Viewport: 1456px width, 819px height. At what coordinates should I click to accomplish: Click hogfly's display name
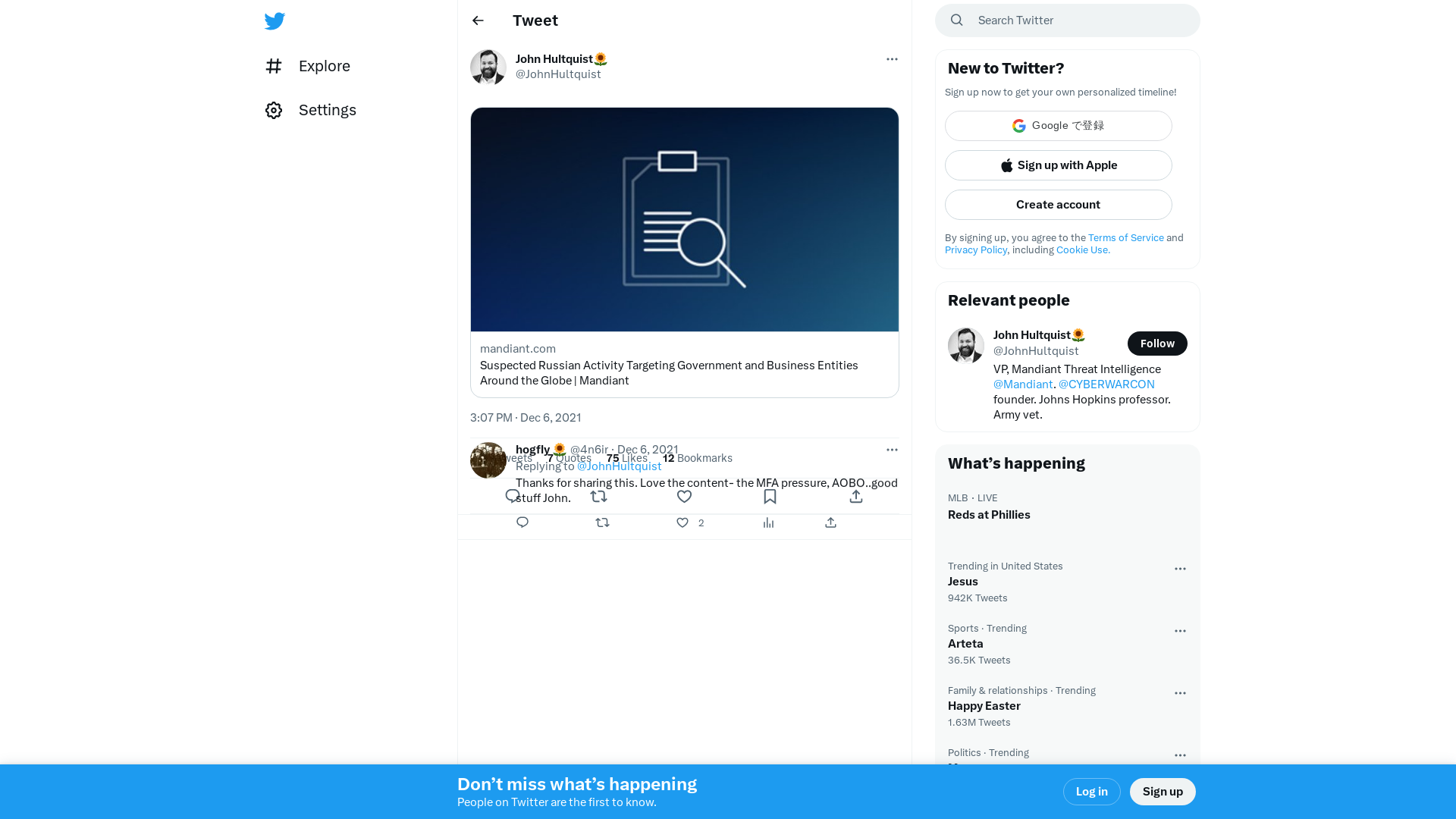(541, 450)
